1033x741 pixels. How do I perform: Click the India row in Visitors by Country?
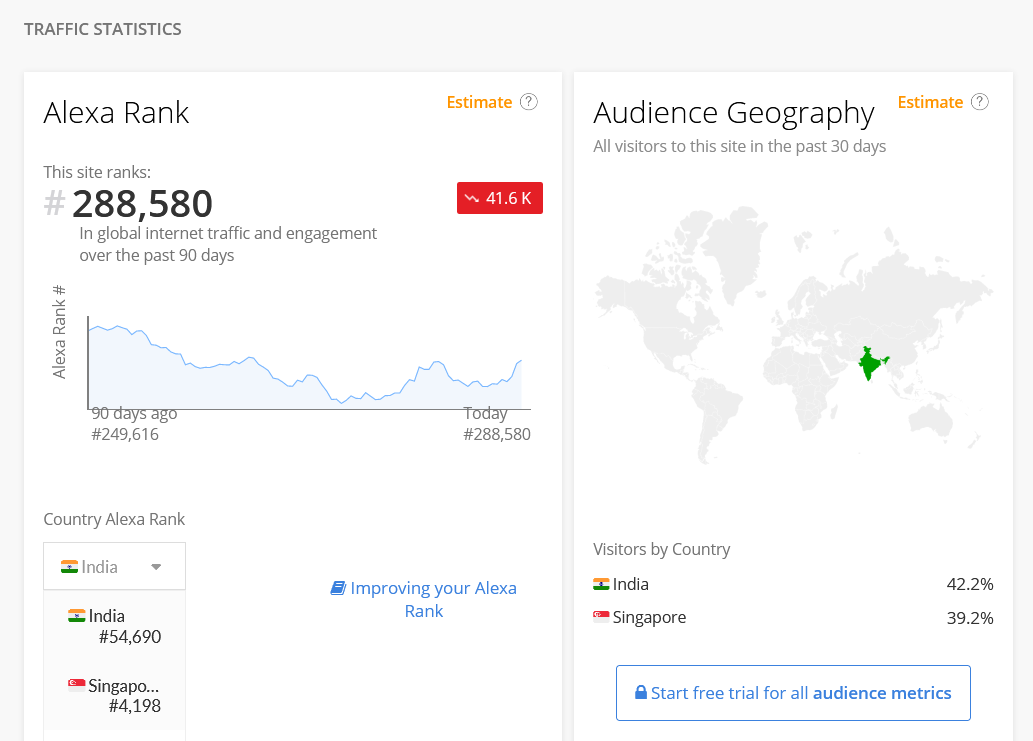pyautogui.click(x=792, y=584)
